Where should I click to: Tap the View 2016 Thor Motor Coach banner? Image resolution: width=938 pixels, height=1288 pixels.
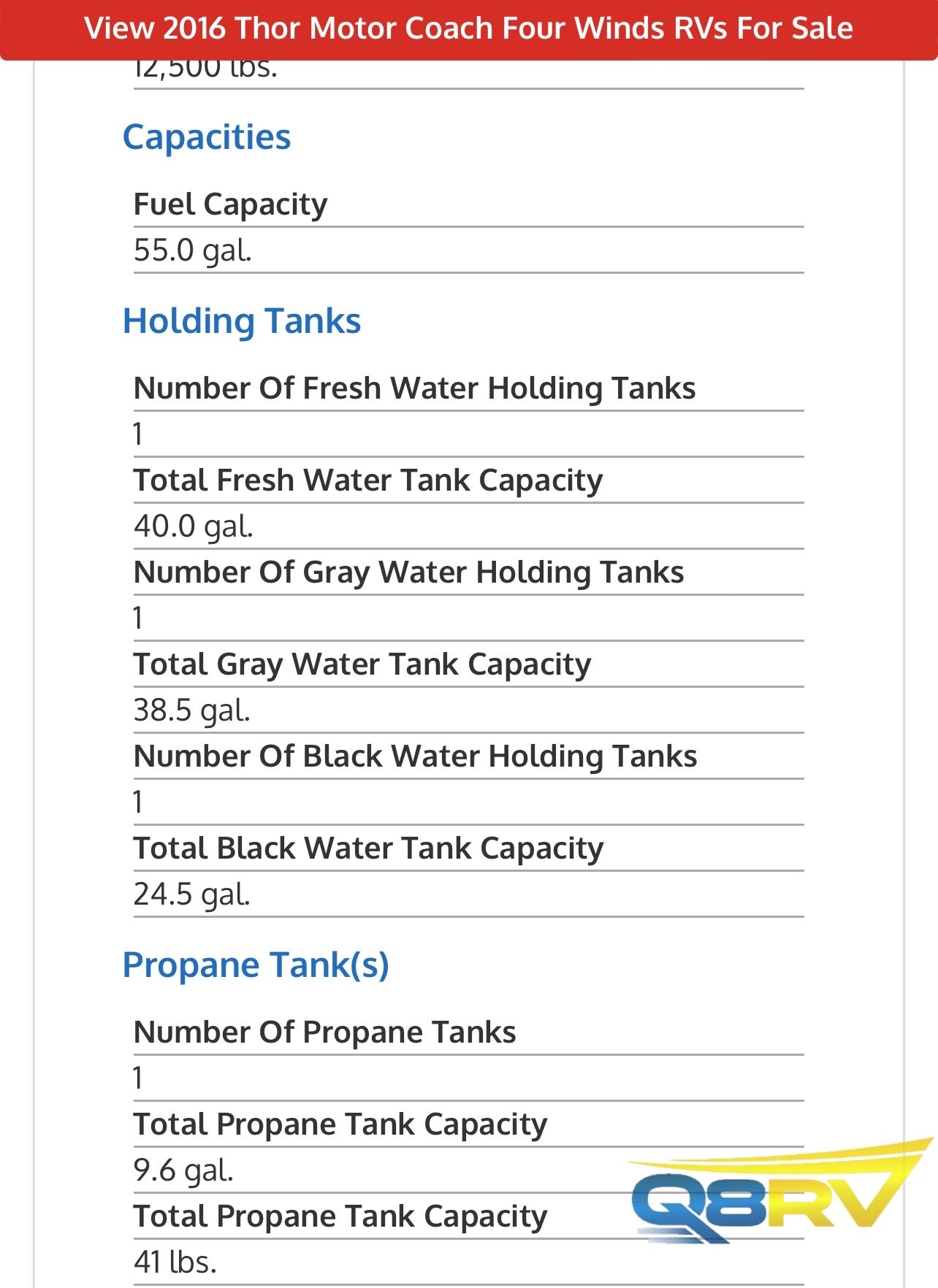[x=469, y=29]
